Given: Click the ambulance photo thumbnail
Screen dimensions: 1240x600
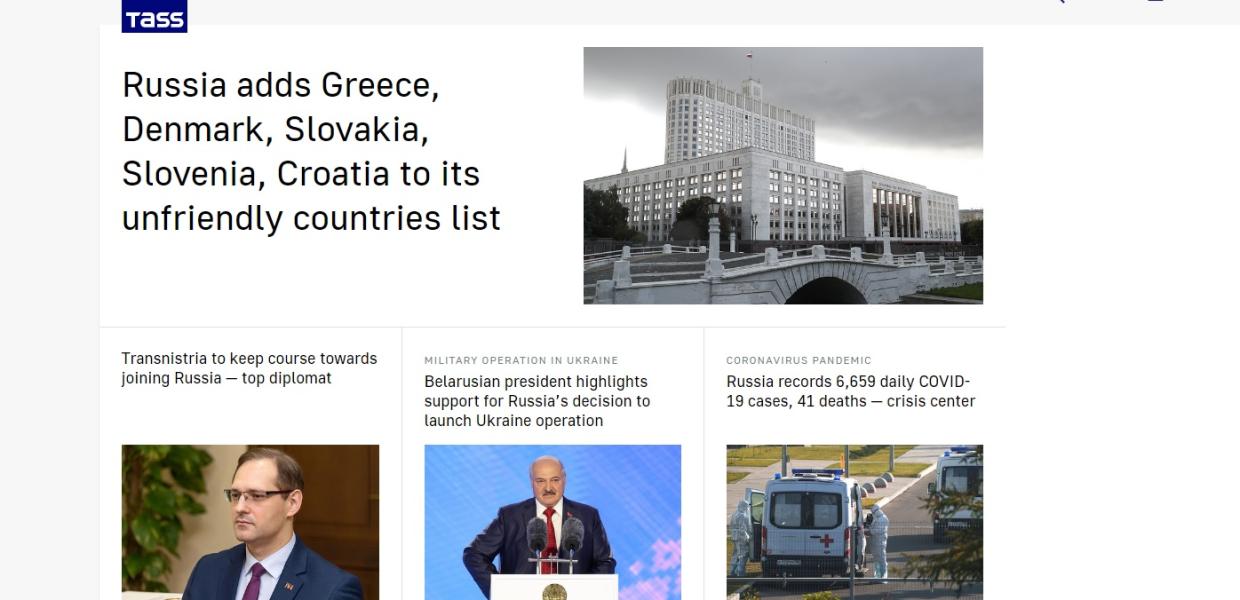Looking at the screenshot, I should pos(854,522).
